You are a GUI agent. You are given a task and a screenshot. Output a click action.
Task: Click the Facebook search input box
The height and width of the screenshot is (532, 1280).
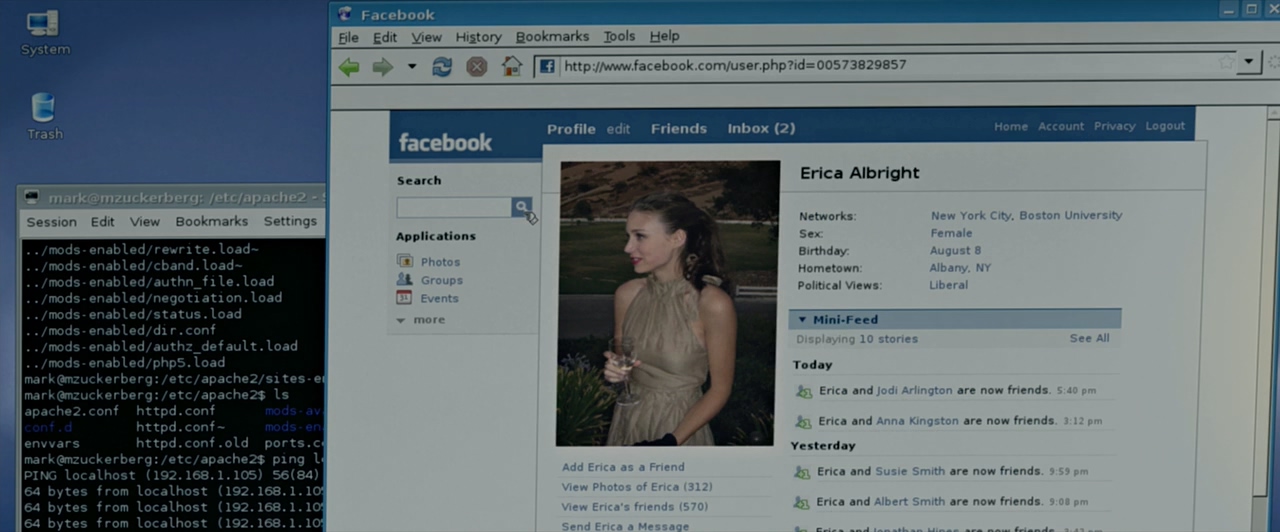(454, 207)
